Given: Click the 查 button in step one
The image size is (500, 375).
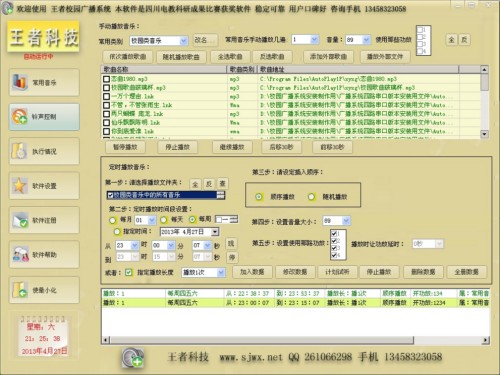Looking at the screenshot, I should click(x=222, y=183).
